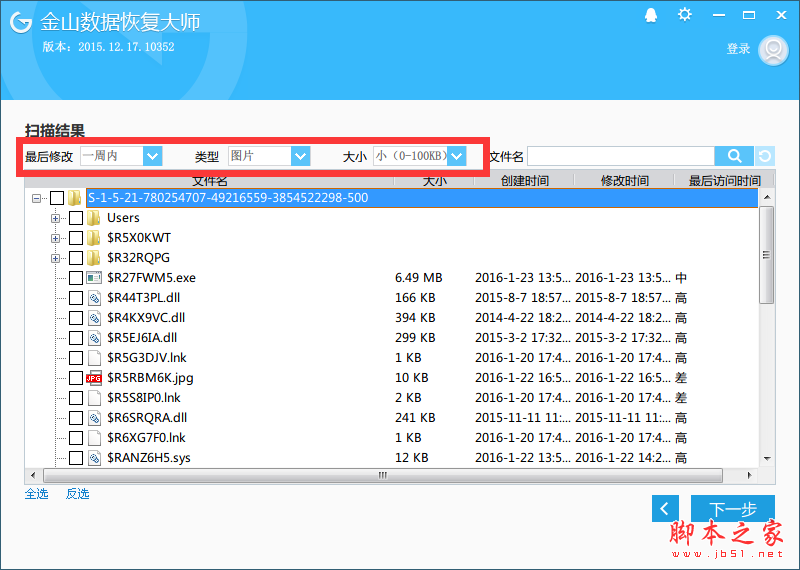The image size is (800, 570).
Task: Expand the $R5X0KWT folder node
Action: coord(55,238)
